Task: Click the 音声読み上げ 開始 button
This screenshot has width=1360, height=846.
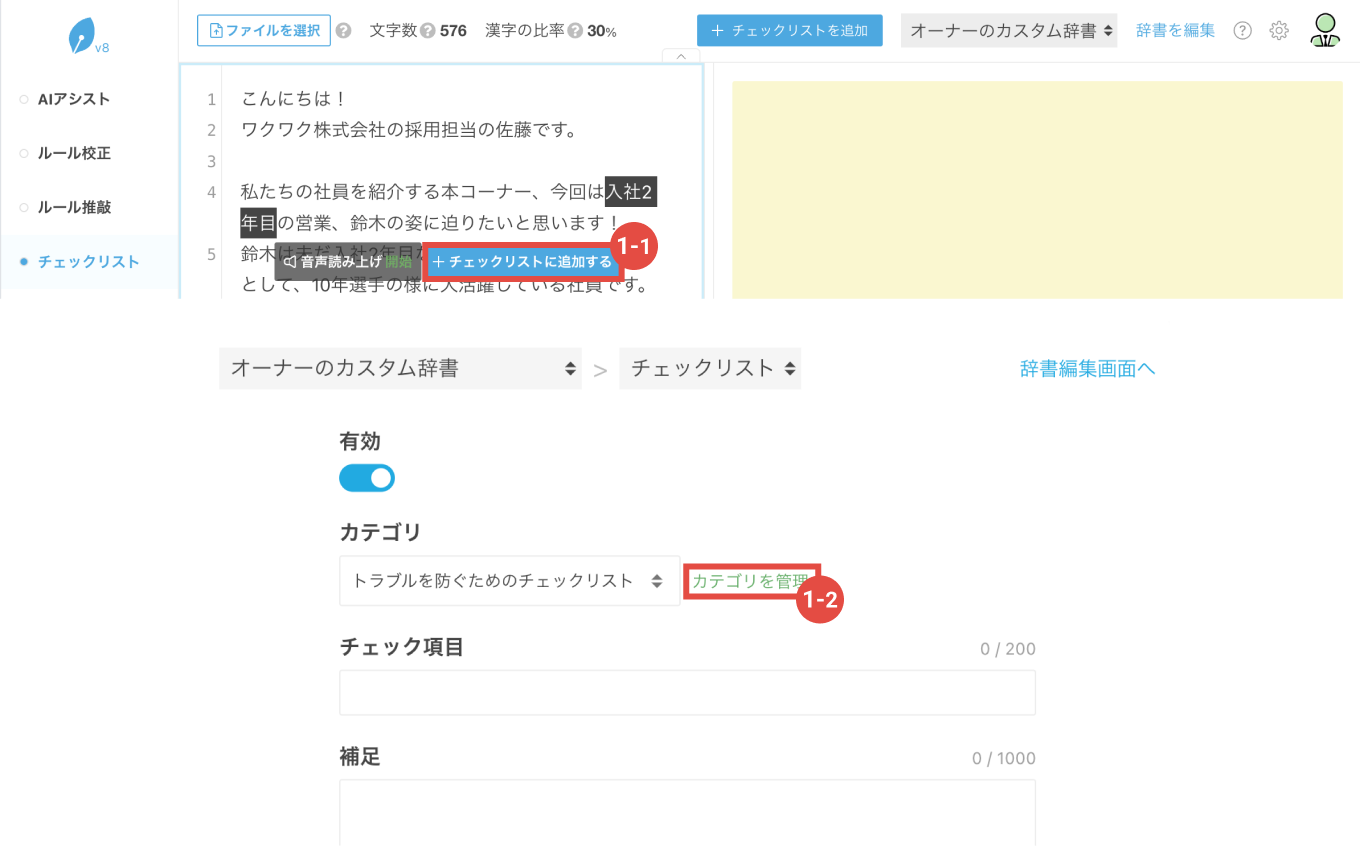Action: pyautogui.click(x=348, y=262)
